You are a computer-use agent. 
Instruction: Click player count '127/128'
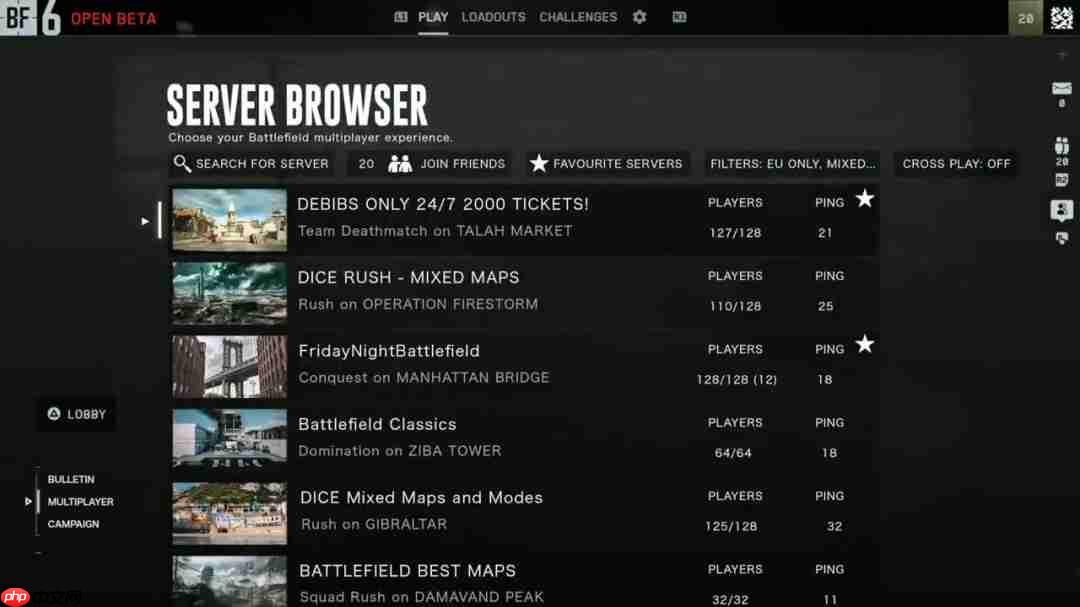coord(735,233)
